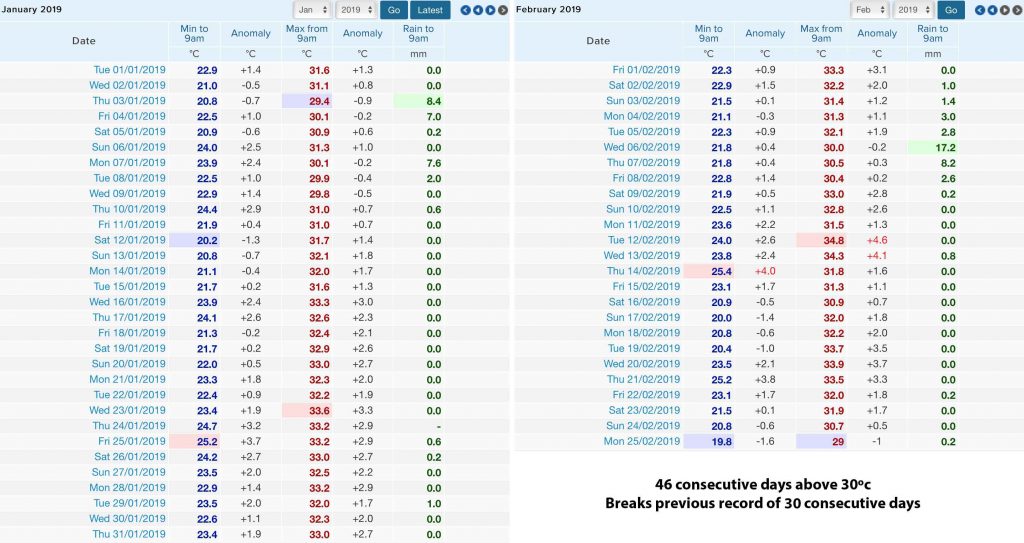Open the Fri 01/02/2019 date link
This screenshot has height=543, width=1024.
click(646, 70)
